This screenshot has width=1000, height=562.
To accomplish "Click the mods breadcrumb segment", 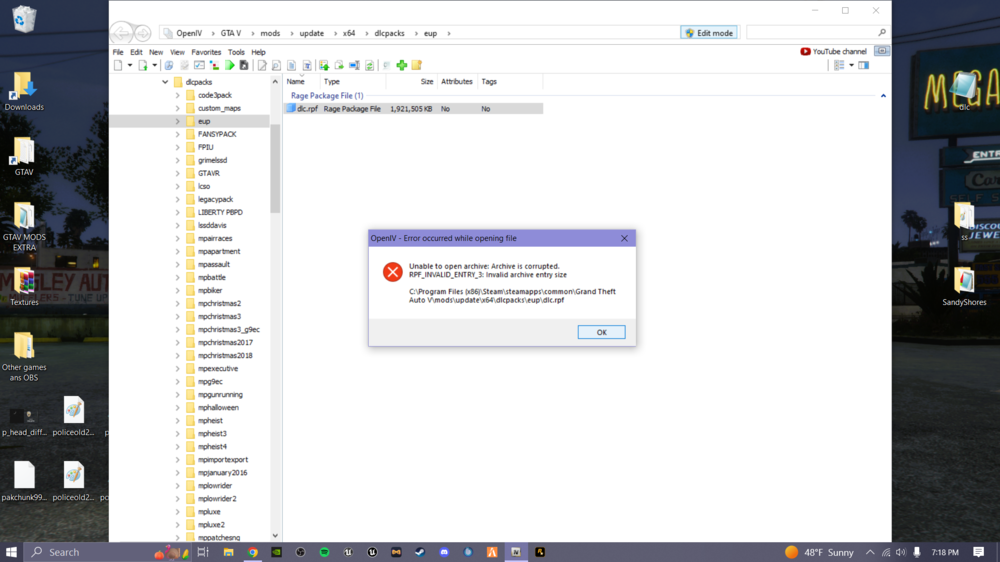I will (270, 33).
